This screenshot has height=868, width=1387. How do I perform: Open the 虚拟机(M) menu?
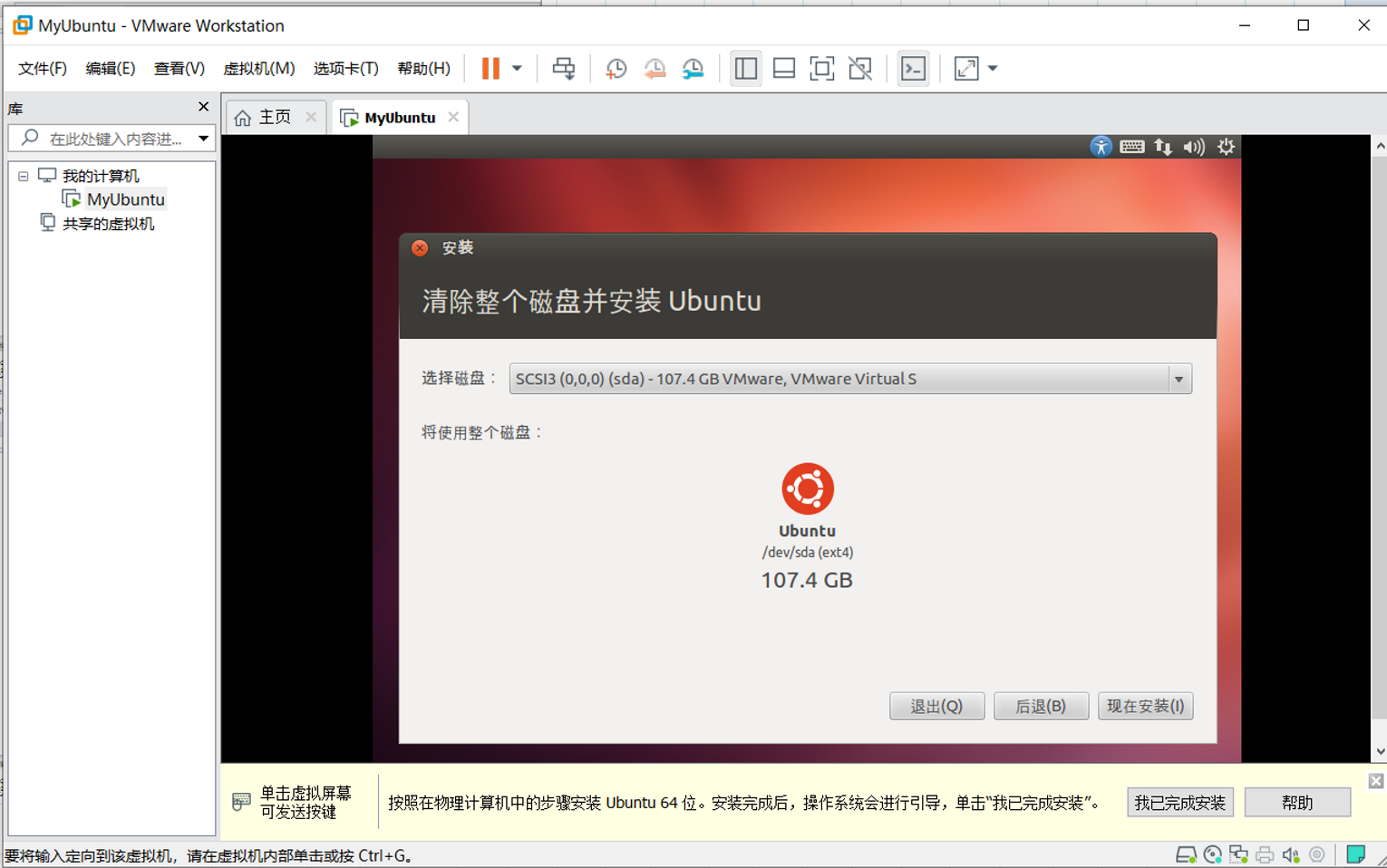tap(259, 69)
